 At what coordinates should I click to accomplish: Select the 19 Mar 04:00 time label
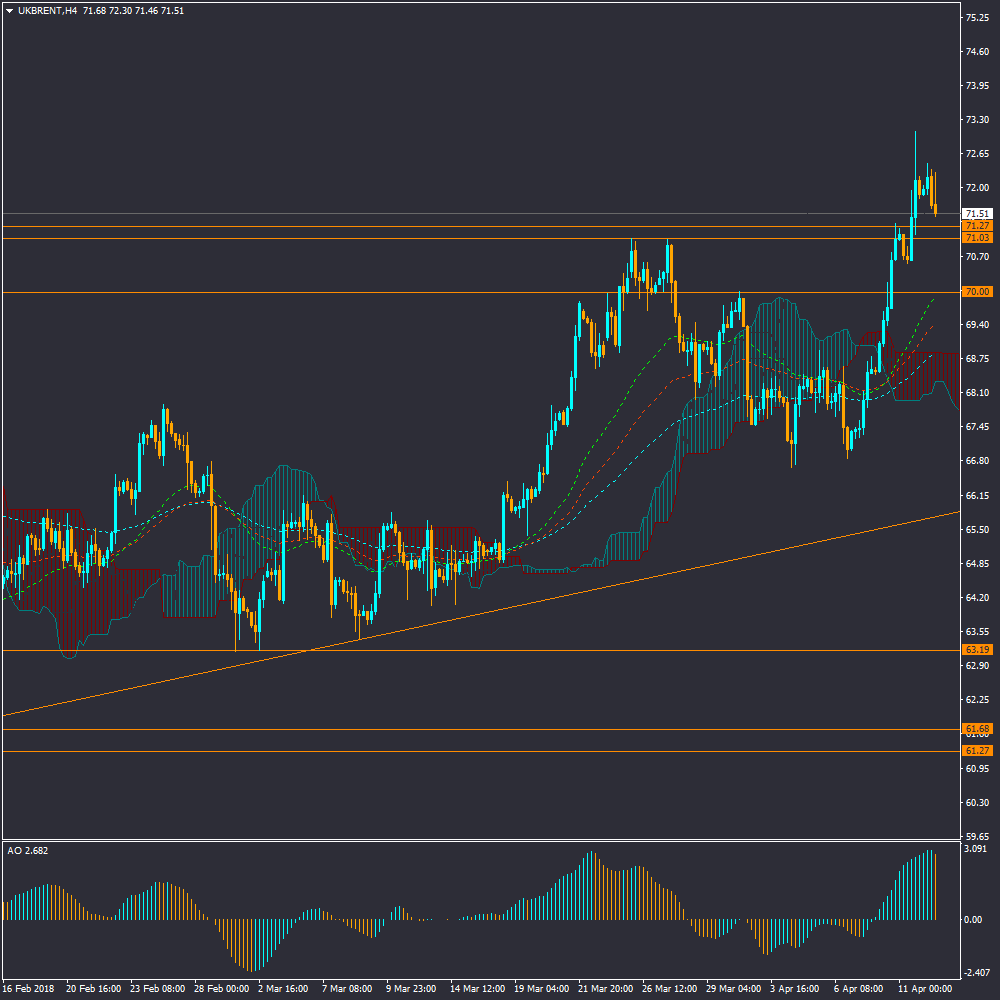pyautogui.click(x=544, y=989)
